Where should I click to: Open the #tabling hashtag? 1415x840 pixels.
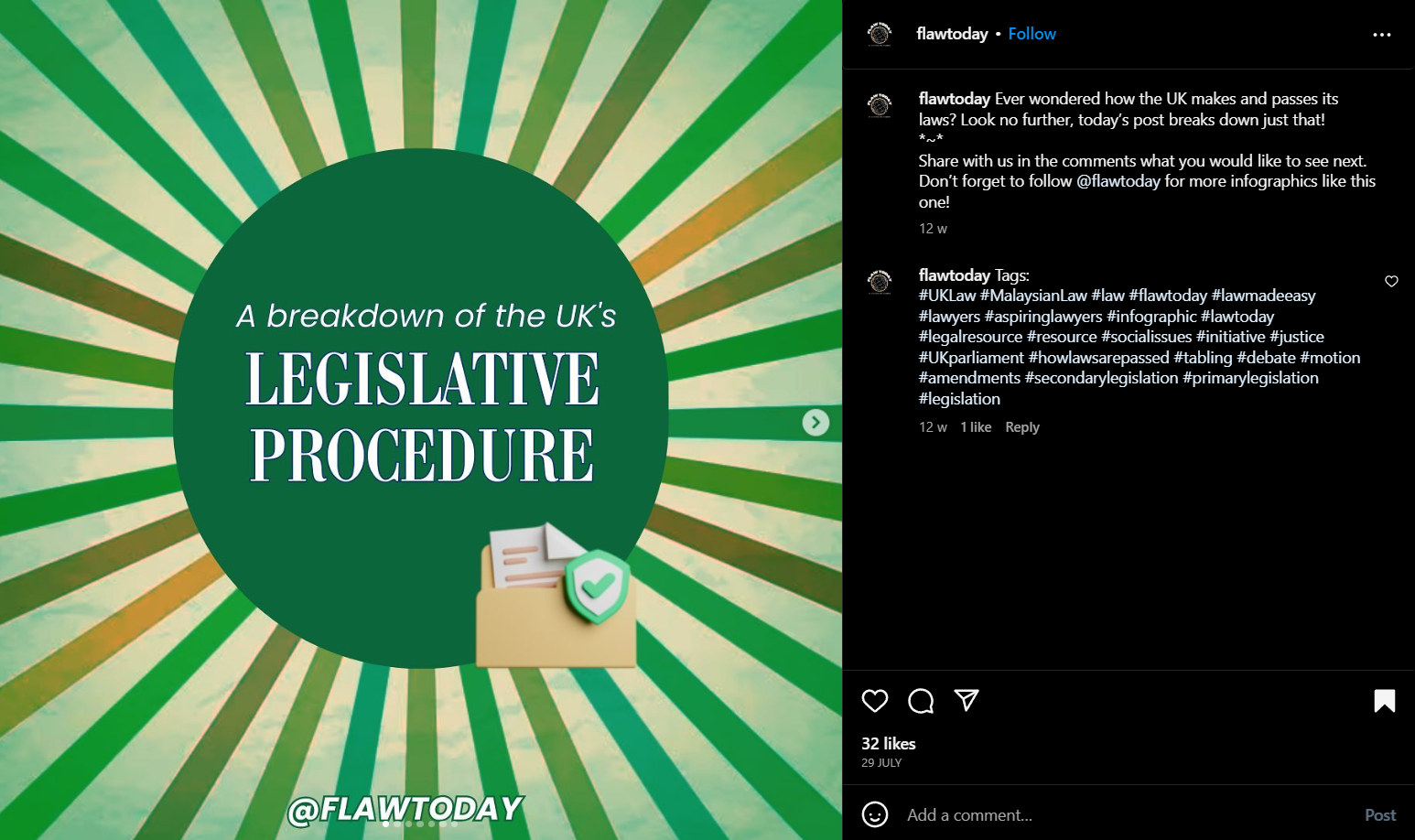pos(1203,358)
